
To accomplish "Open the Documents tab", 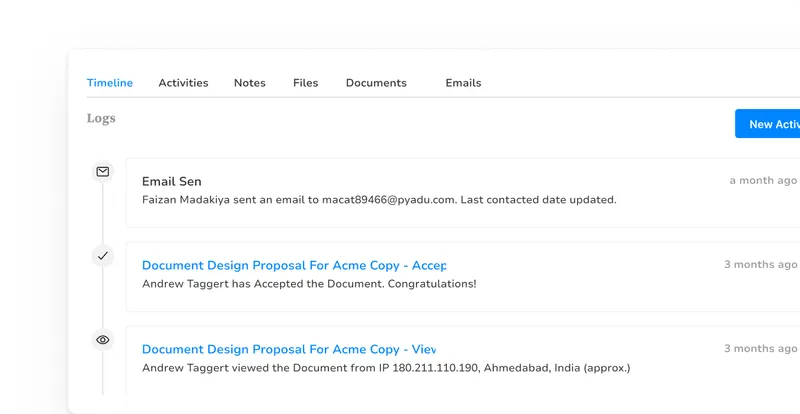I will tap(376, 83).
